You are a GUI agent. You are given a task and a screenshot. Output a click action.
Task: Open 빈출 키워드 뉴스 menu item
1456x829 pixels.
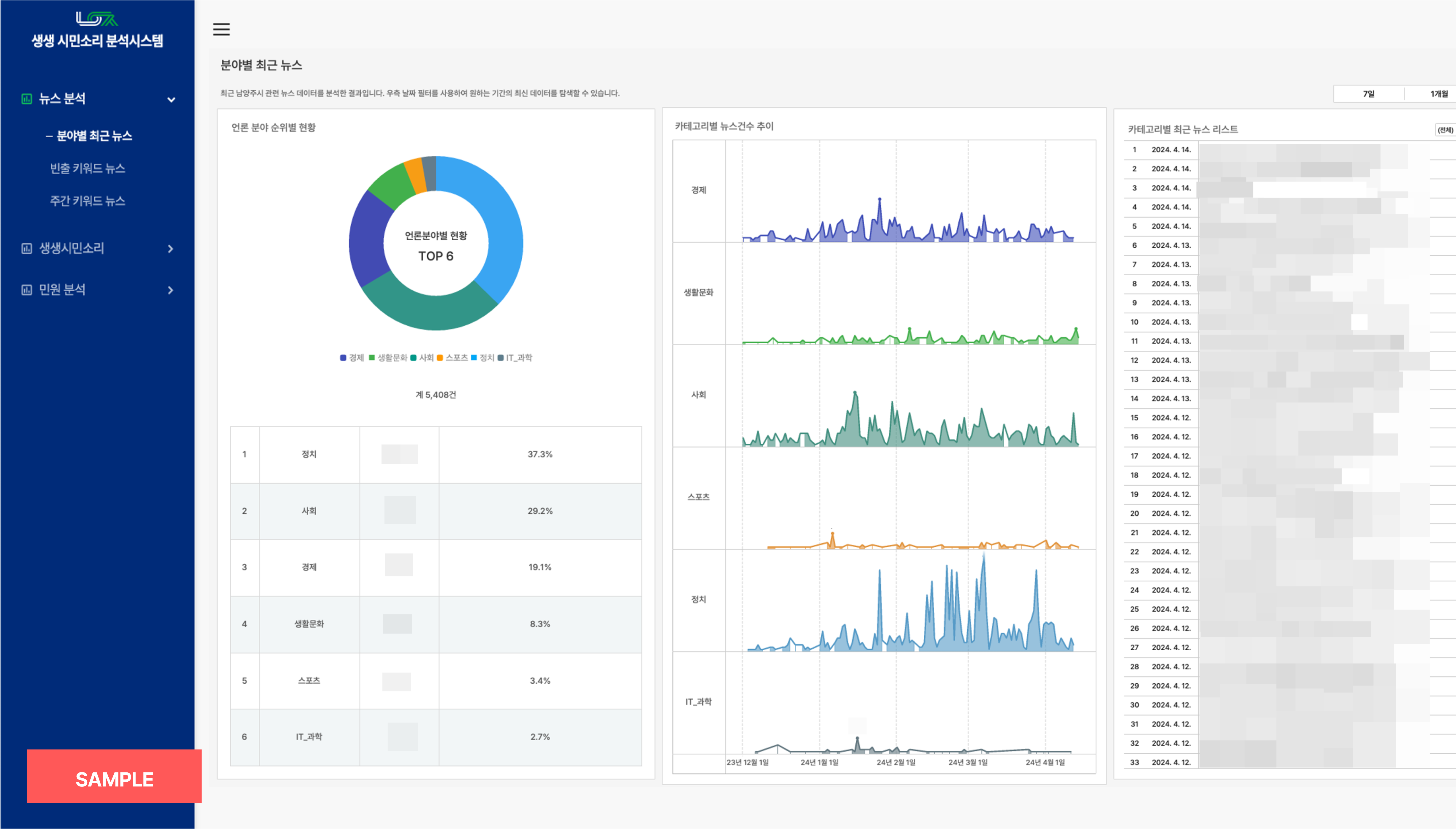point(88,169)
